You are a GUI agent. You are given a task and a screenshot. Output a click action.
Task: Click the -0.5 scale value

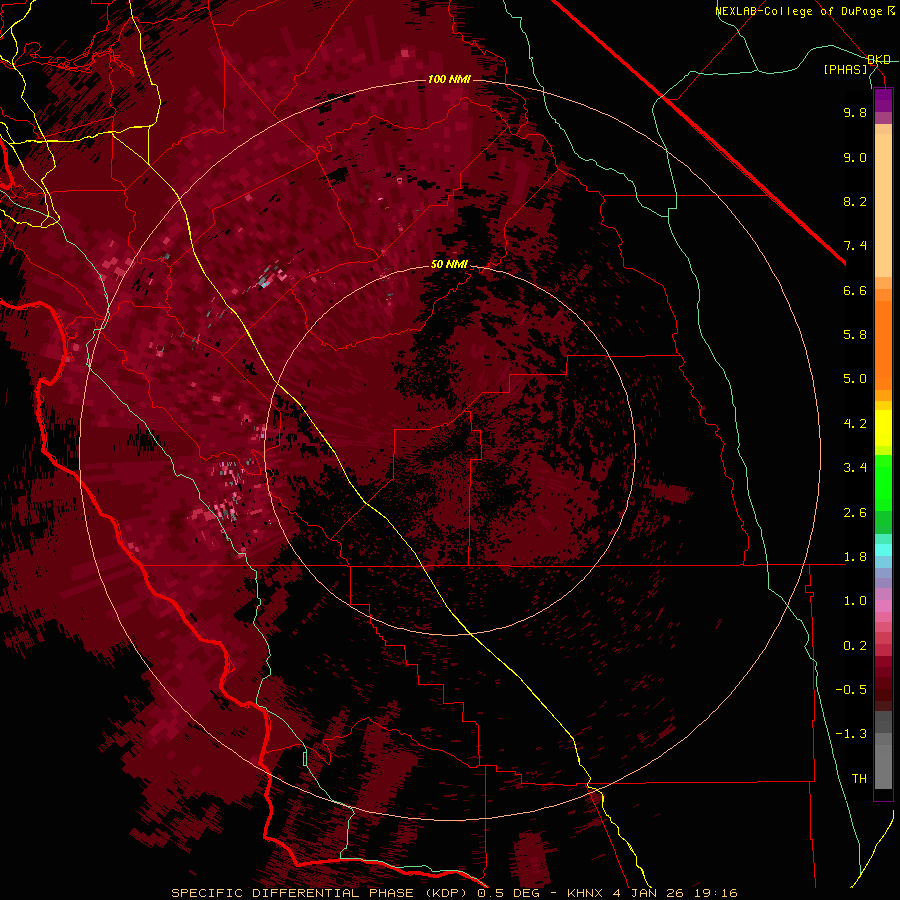click(x=851, y=690)
